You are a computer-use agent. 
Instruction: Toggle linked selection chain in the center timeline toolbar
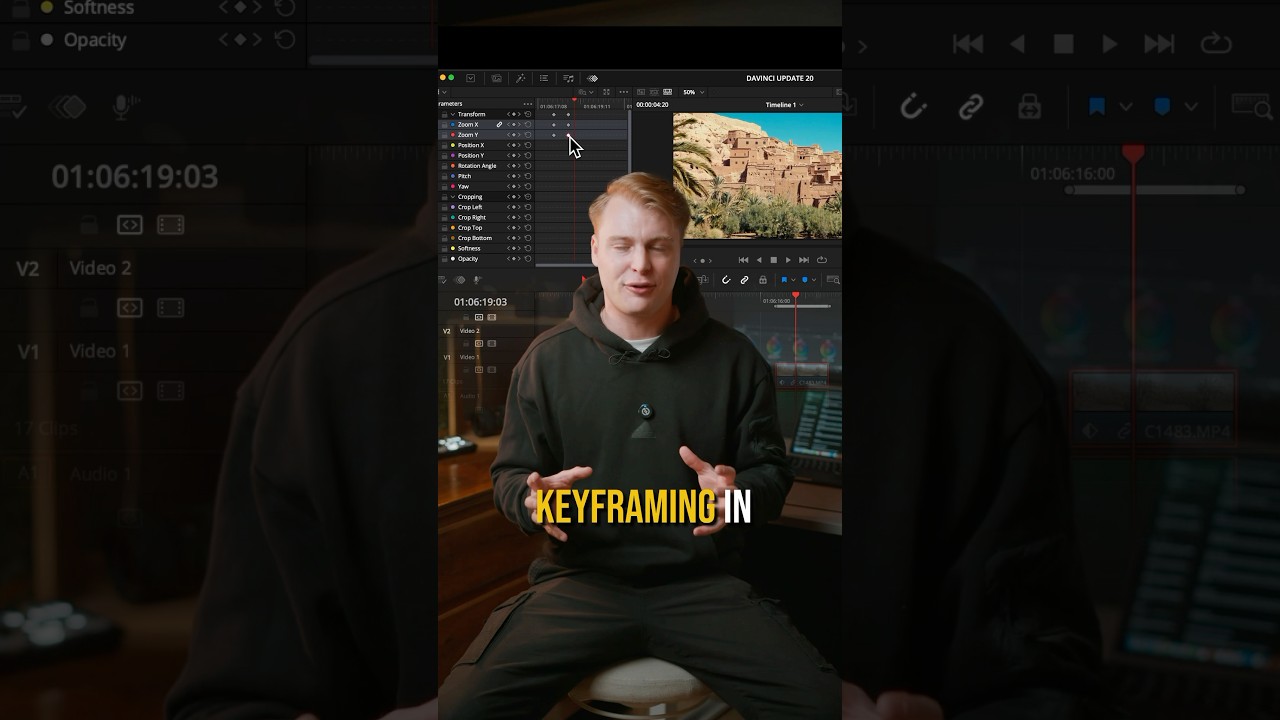point(744,280)
